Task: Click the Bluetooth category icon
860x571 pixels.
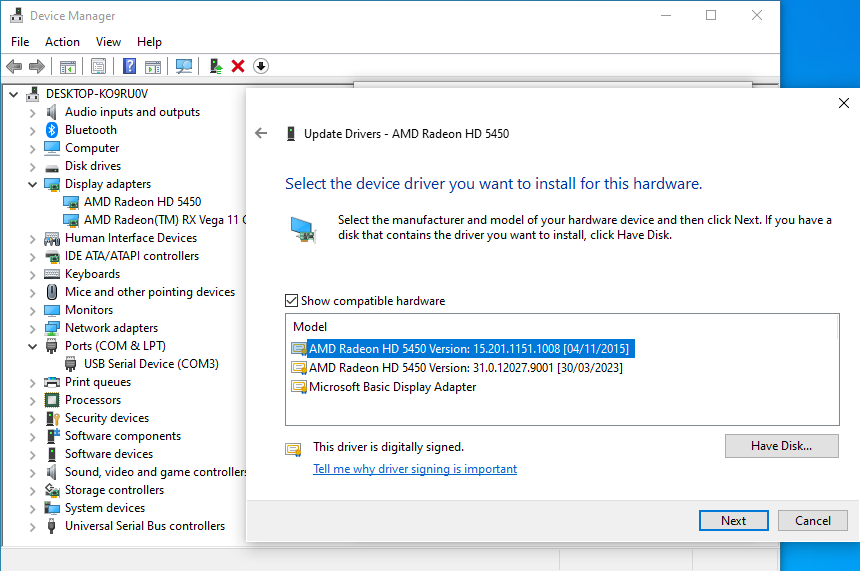Action: point(52,130)
